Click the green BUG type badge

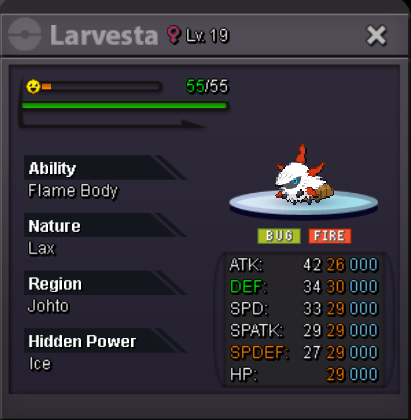(279, 236)
